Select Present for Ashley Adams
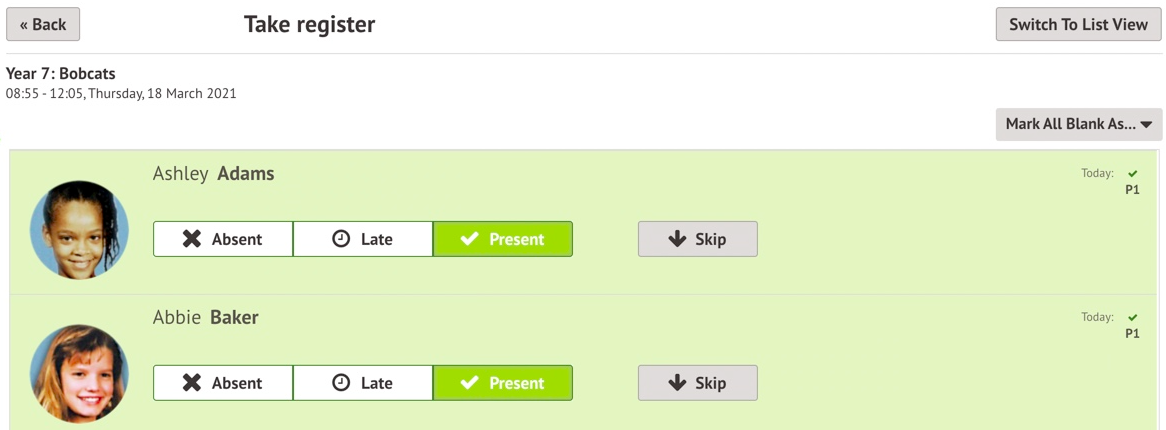The image size is (1166, 430). coord(502,239)
